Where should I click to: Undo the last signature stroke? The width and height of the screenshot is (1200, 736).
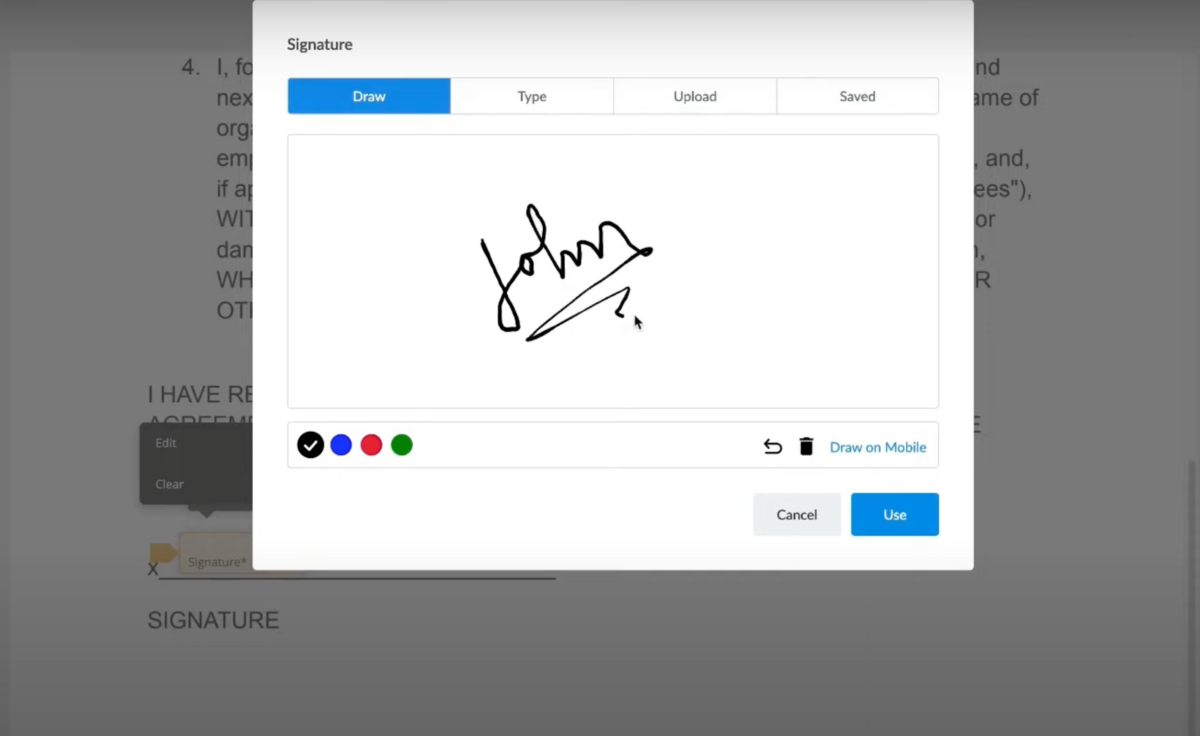click(x=773, y=447)
